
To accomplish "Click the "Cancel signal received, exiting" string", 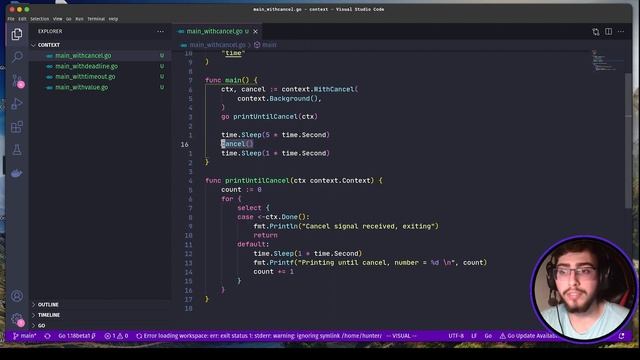I will point(370,226).
